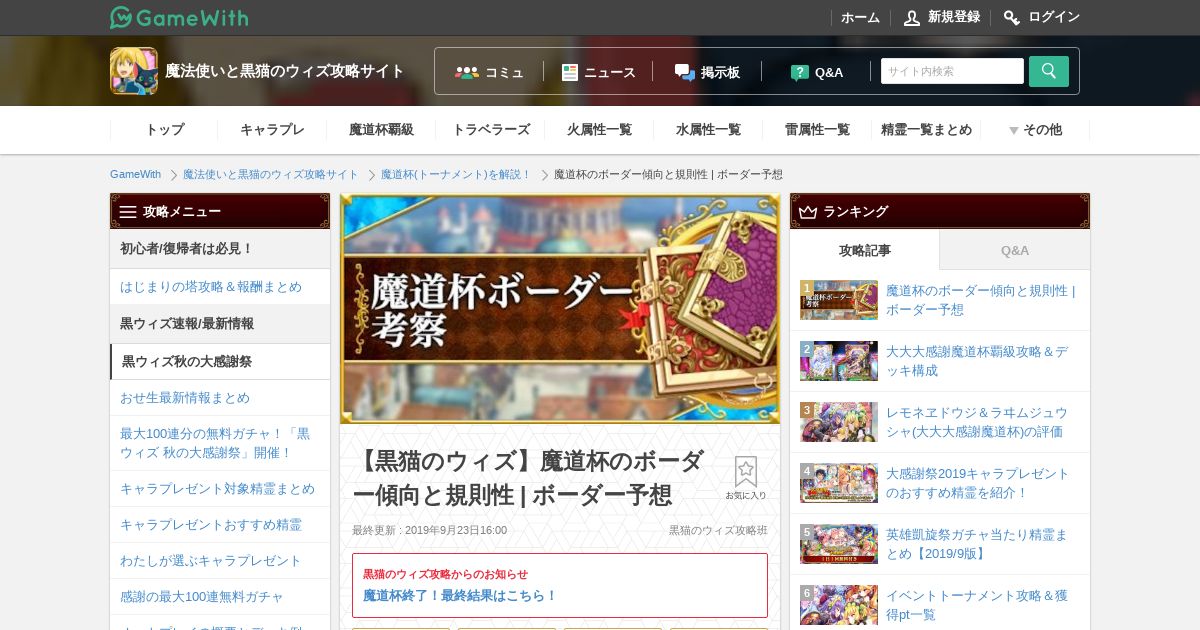Screen dimensions: 1200x630
Task: Open the Black Cat Wiz game icon
Action: pos(134,71)
